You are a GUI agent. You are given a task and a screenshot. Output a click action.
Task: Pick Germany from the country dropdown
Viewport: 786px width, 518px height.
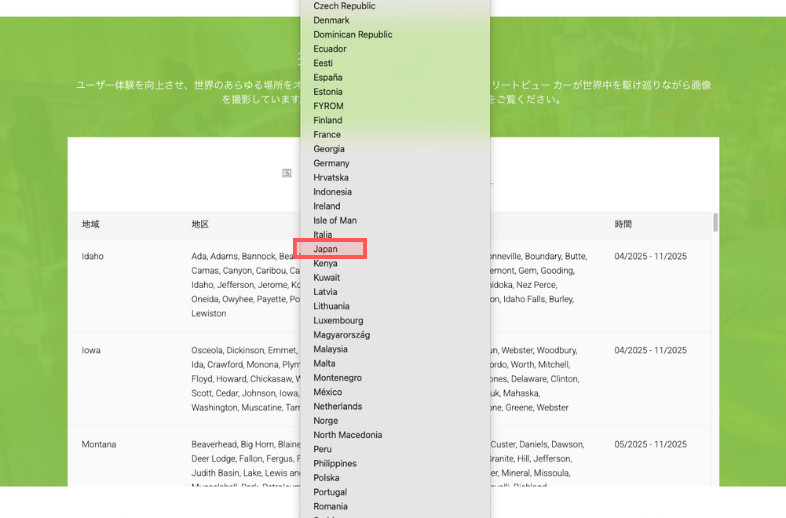point(331,163)
